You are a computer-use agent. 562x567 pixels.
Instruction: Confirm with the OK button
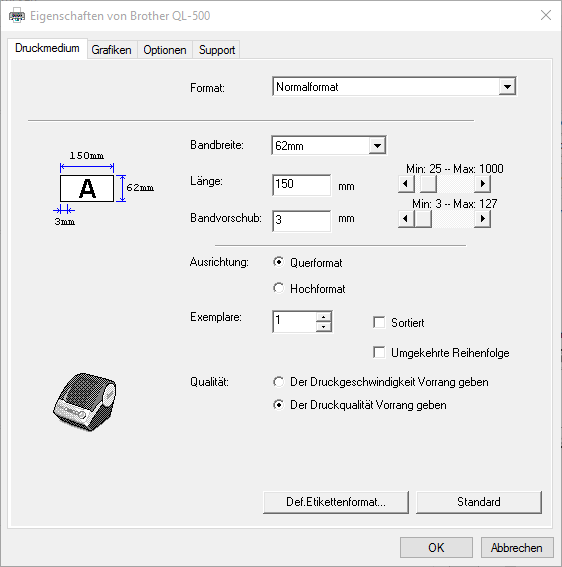click(x=436, y=547)
